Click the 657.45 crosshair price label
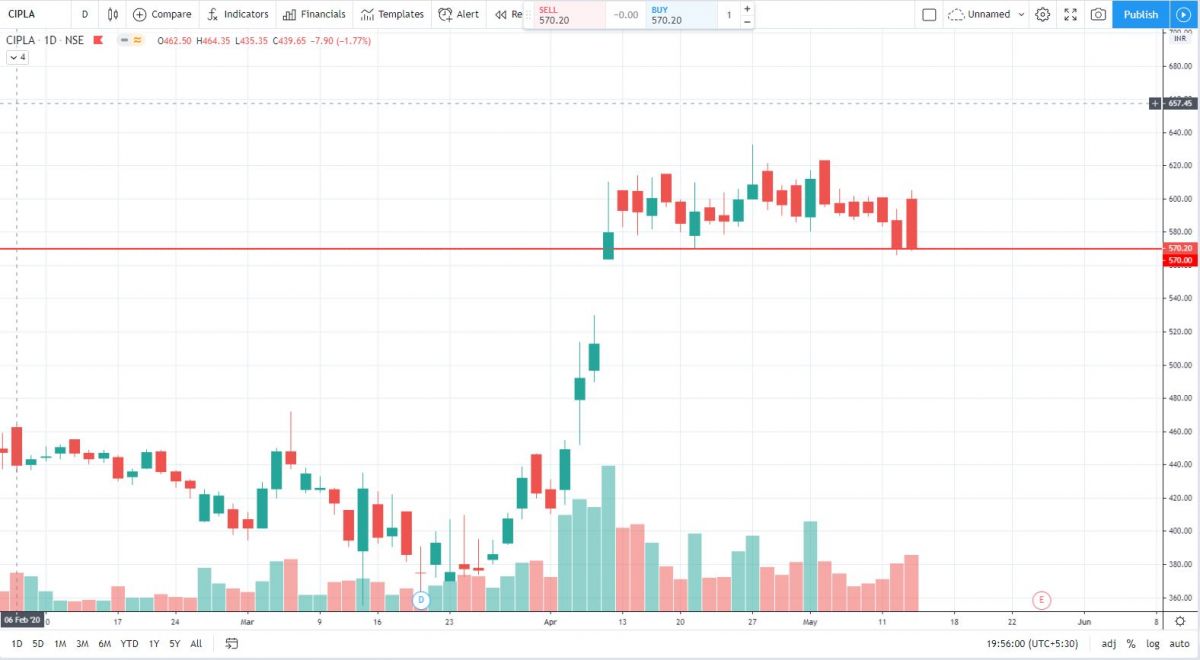This screenshot has height=660, width=1200. [1181, 103]
